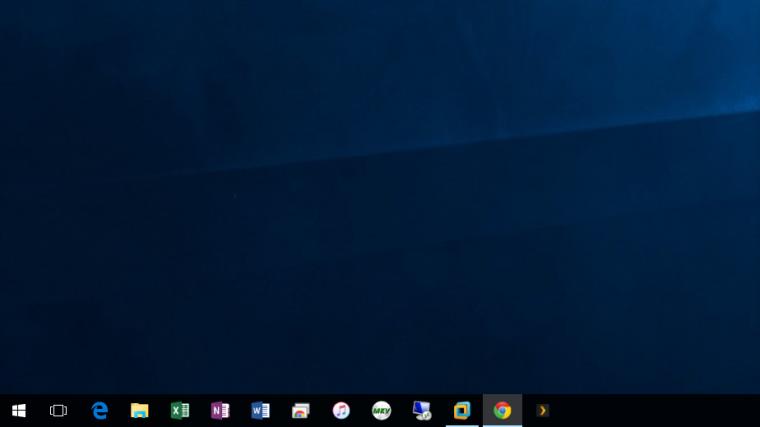Open File Explorer from the taskbar
760x427 pixels.
(140, 411)
